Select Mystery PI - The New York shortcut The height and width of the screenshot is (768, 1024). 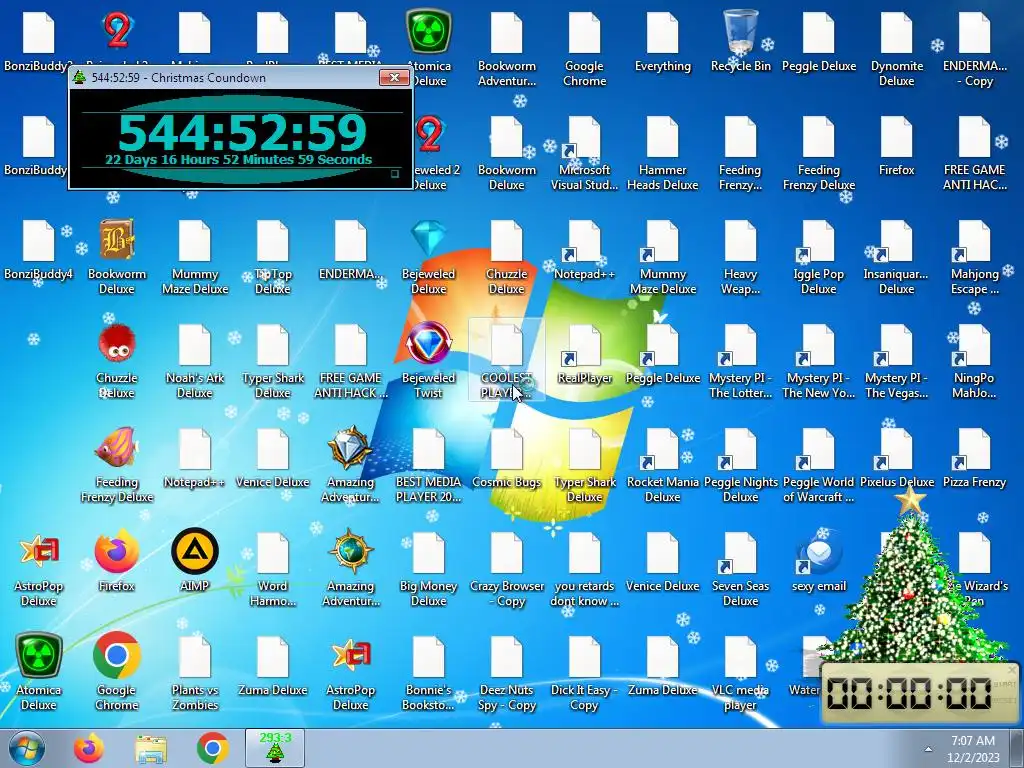819,361
